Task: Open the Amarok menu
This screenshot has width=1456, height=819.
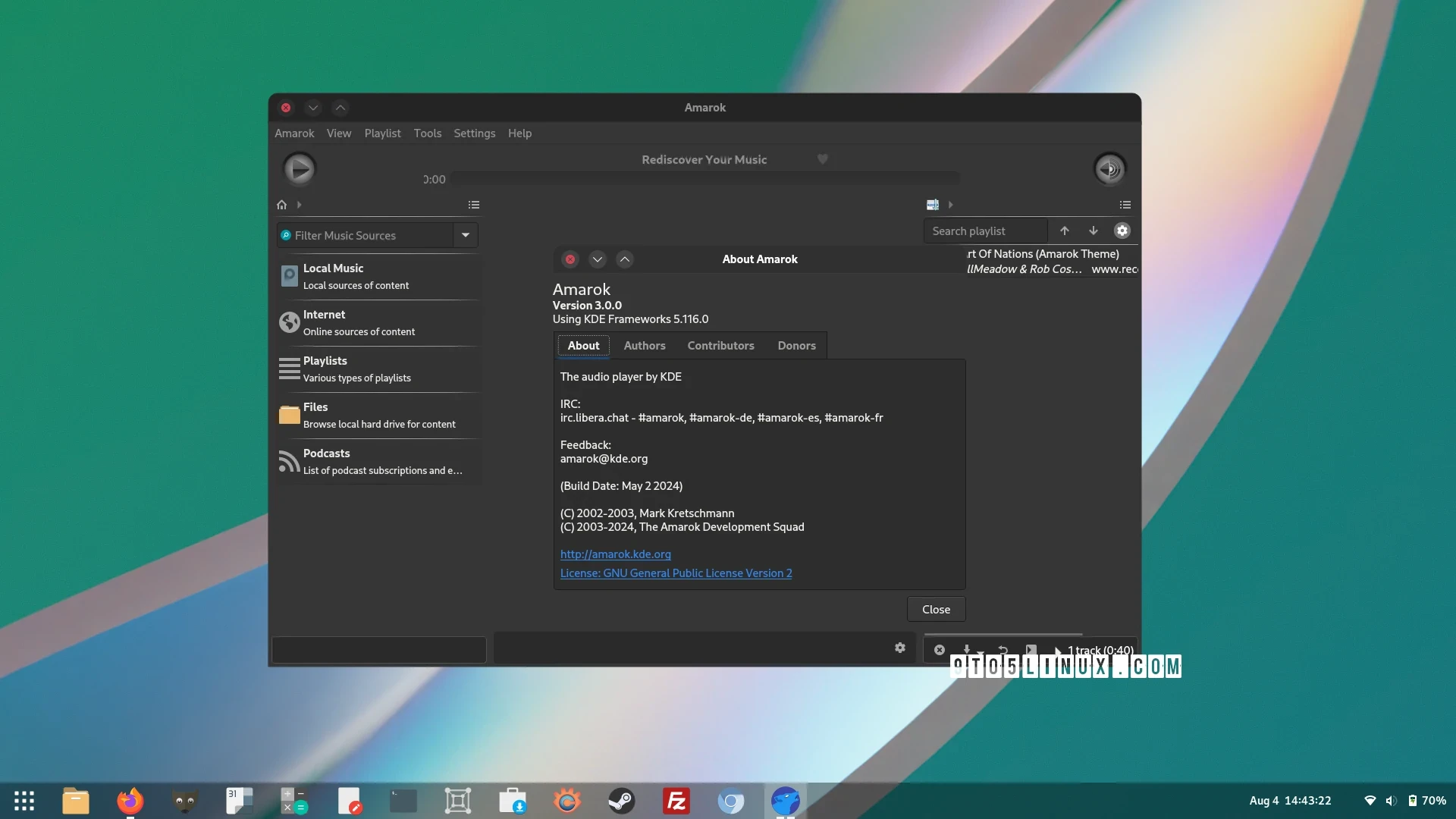Action: pos(294,133)
